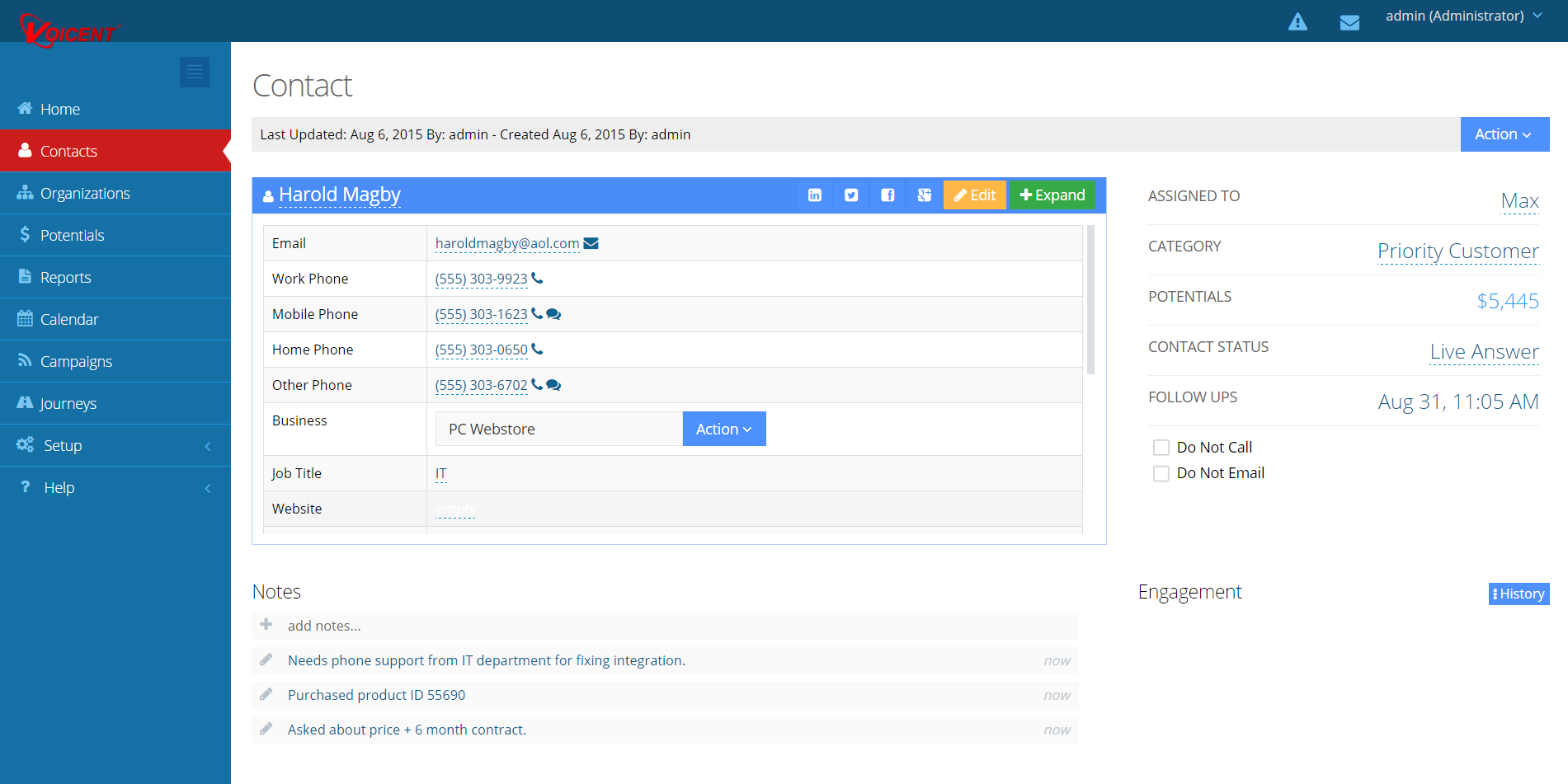Check the Do Not Email option
Image resolution: width=1568 pixels, height=784 pixels.
click(1161, 473)
